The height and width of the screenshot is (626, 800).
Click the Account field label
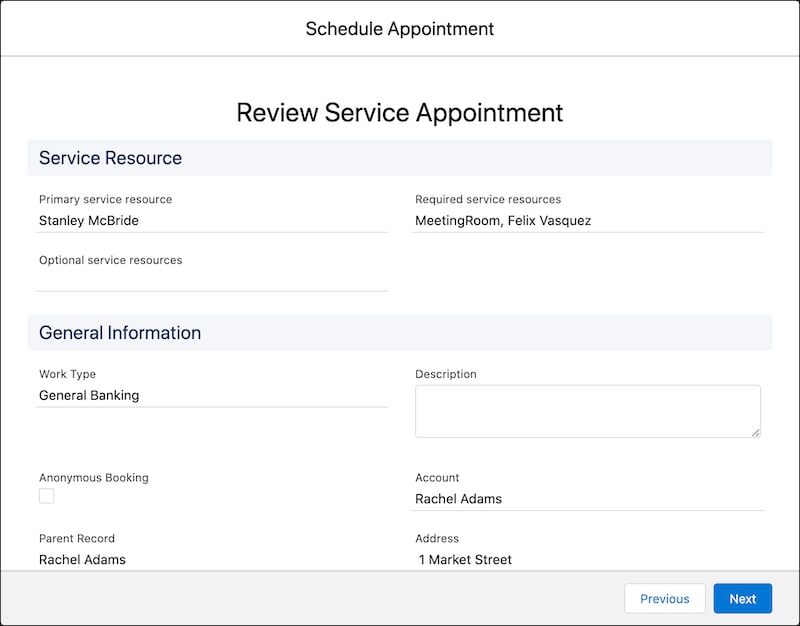(x=437, y=478)
